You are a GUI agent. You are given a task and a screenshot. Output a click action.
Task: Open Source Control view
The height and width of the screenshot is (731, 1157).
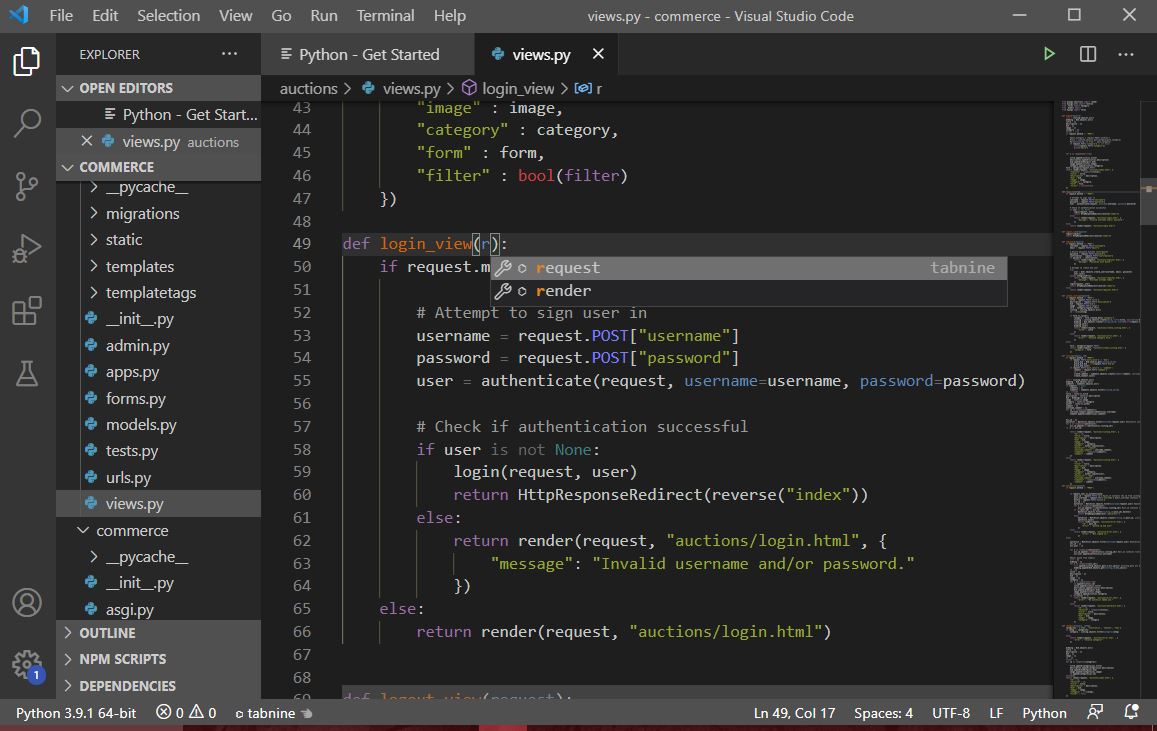(x=27, y=186)
